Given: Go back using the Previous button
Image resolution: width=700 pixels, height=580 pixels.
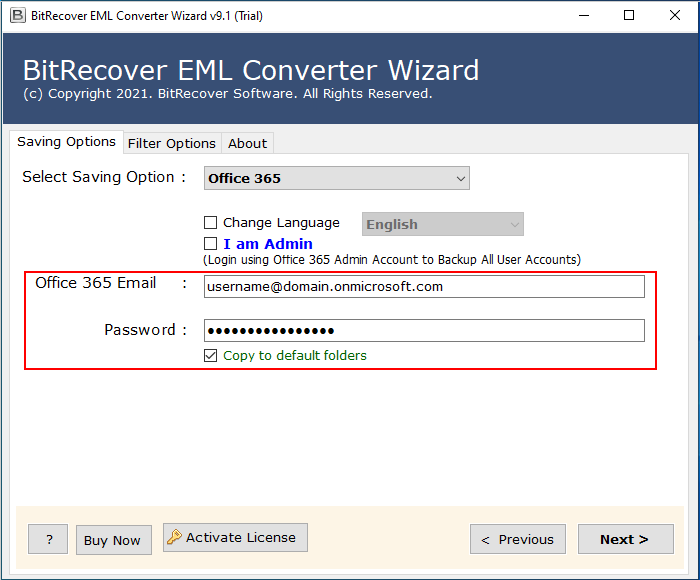Looking at the screenshot, I should [x=517, y=539].
